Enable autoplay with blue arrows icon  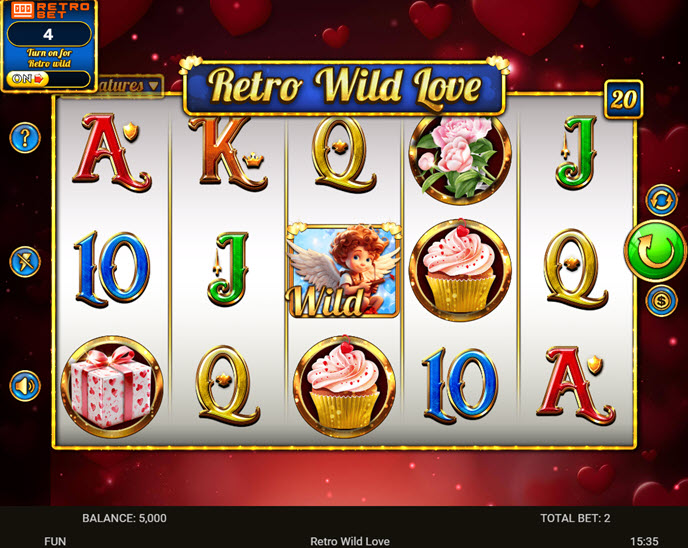click(x=661, y=200)
